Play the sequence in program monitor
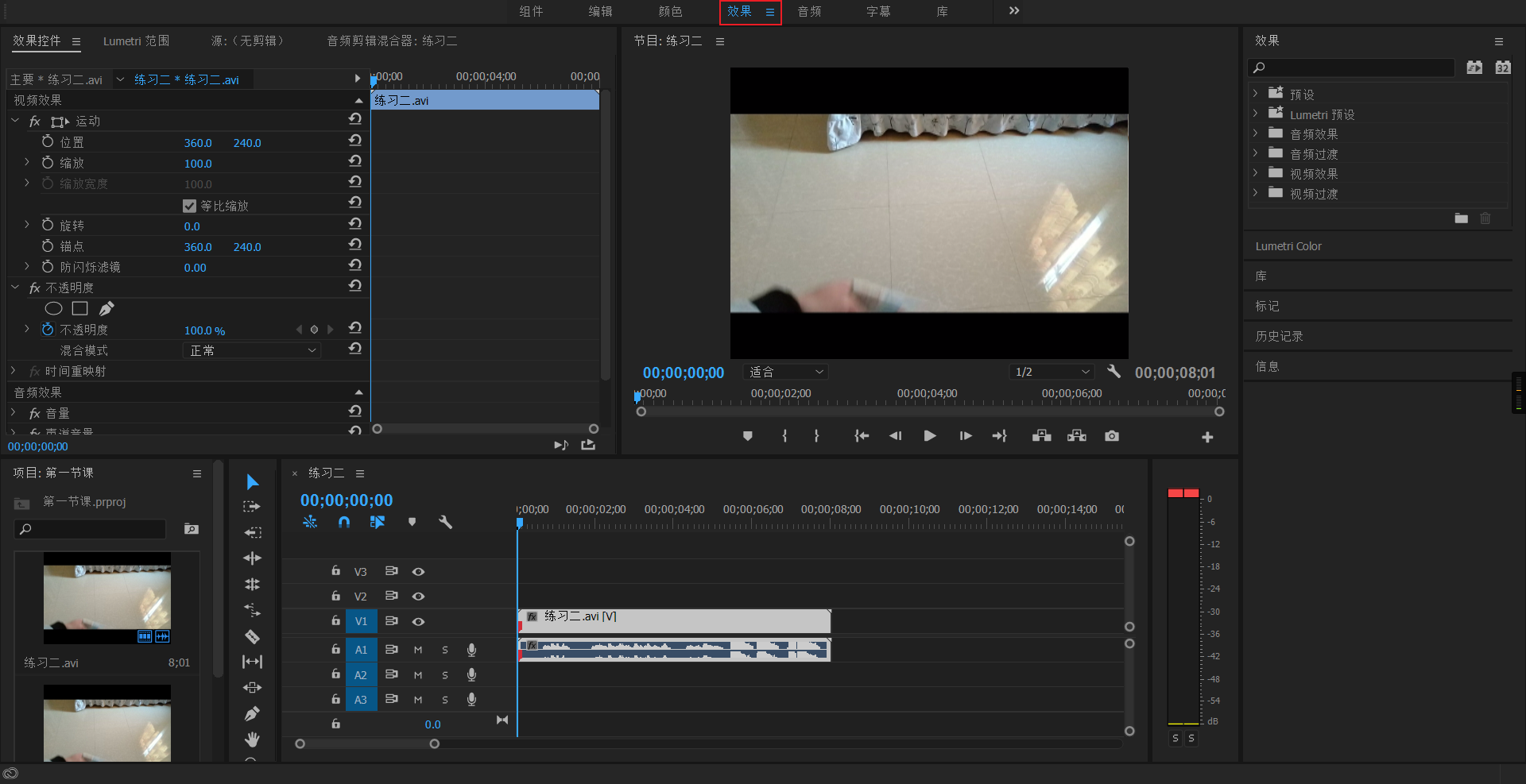 929,436
